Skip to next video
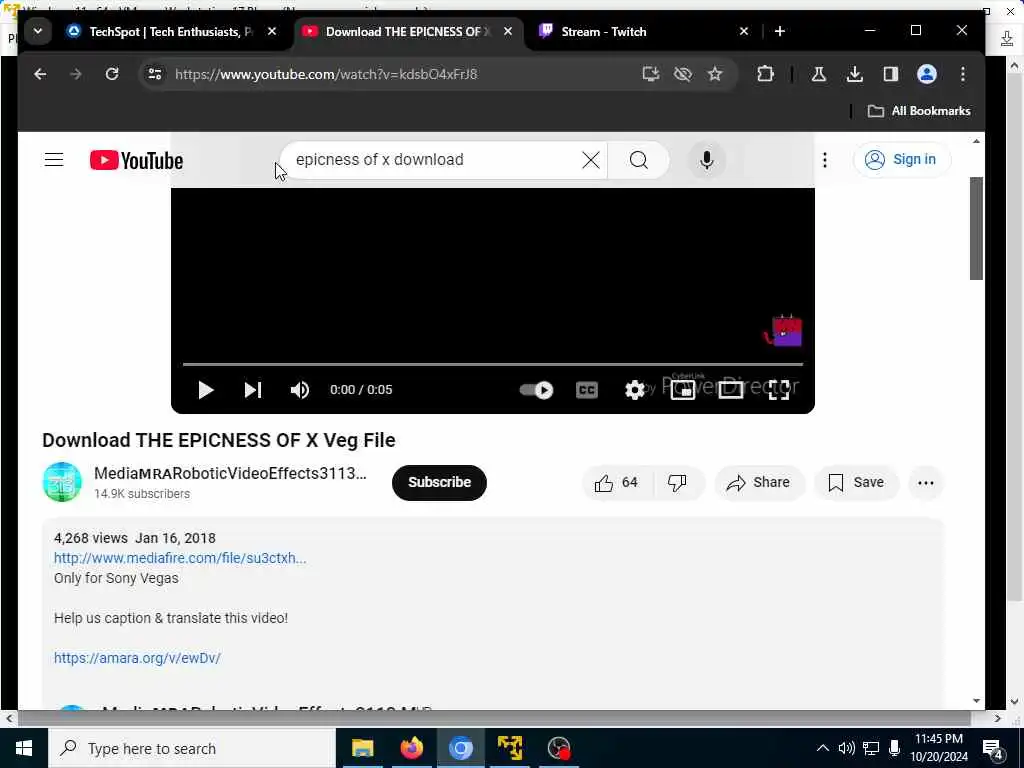The width and height of the screenshot is (1024, 768). click(253, 390)
